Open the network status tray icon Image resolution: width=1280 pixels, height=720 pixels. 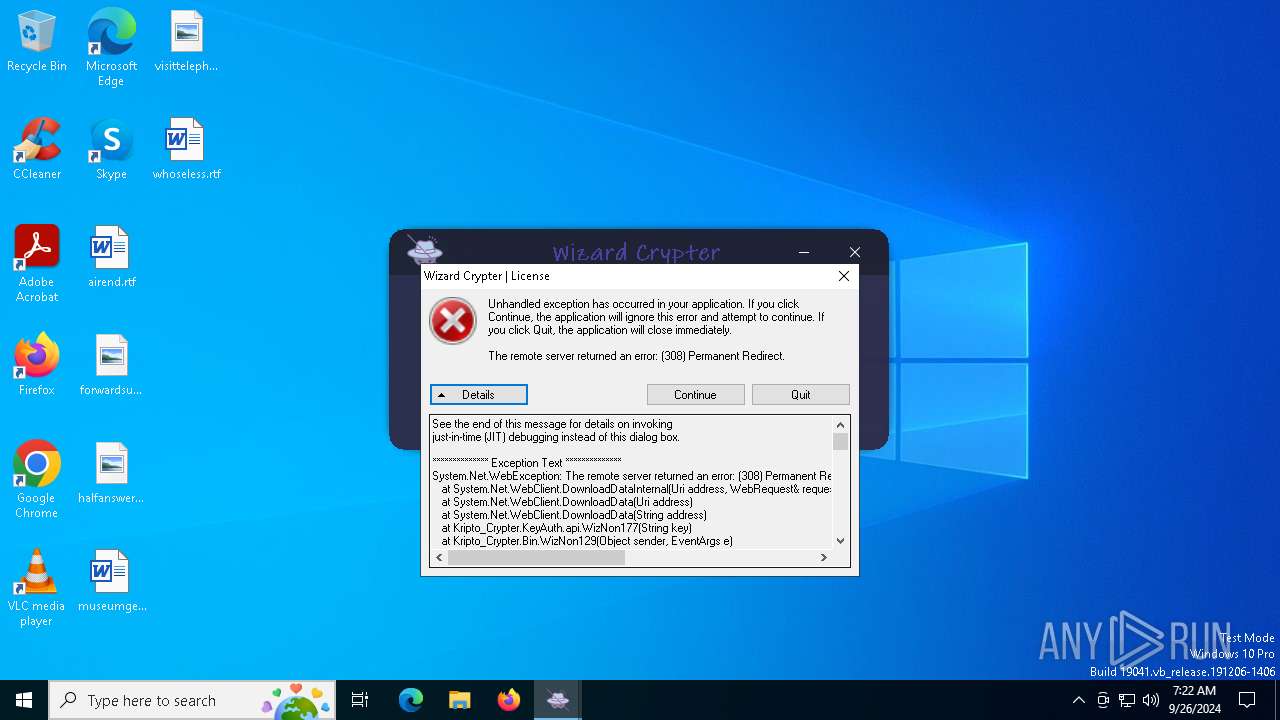[x=1127, y=700]
